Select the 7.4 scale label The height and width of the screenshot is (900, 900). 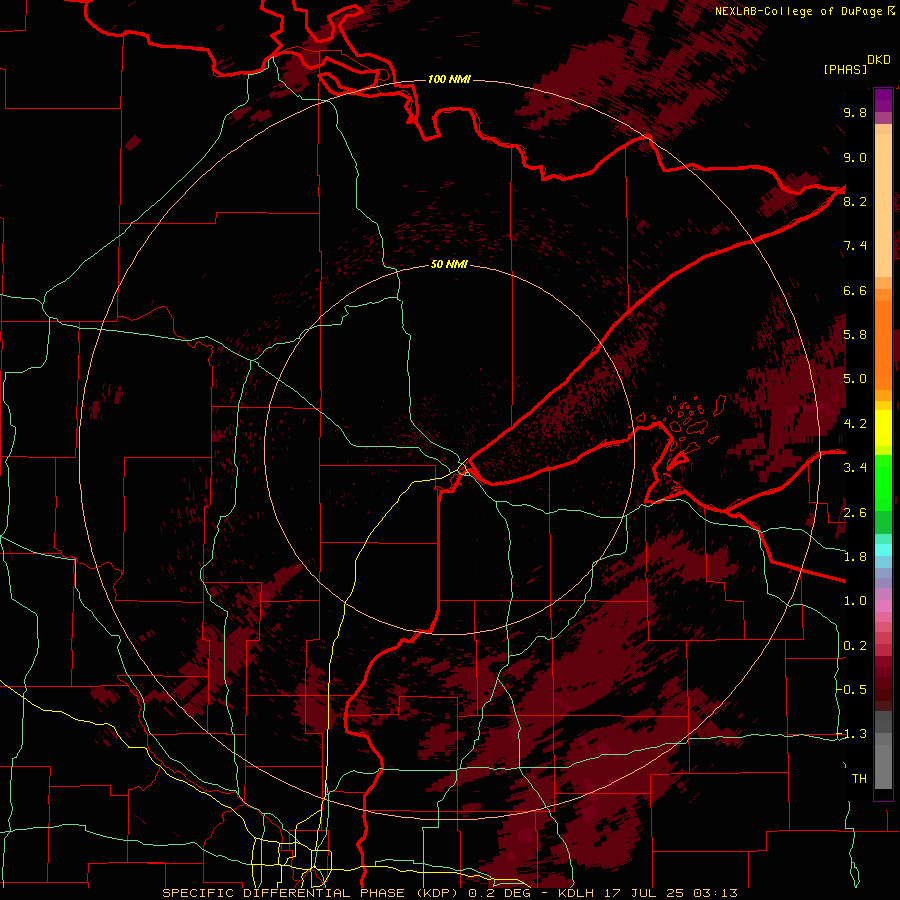coord(855,246)
